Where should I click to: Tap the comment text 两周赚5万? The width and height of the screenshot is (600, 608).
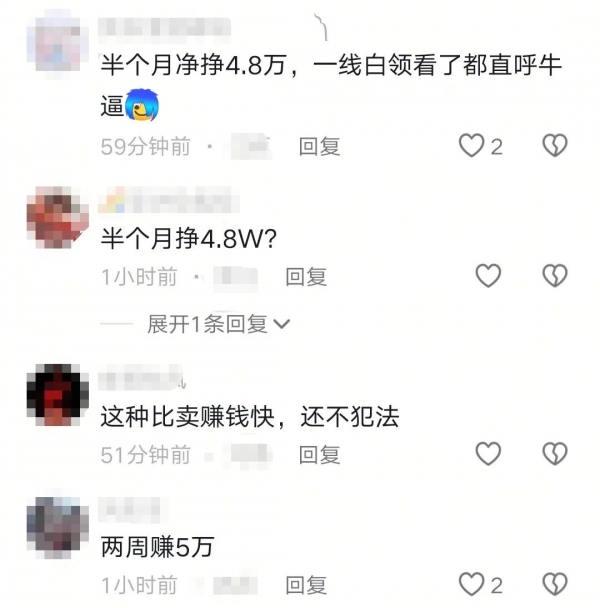[x=157, y=547]
